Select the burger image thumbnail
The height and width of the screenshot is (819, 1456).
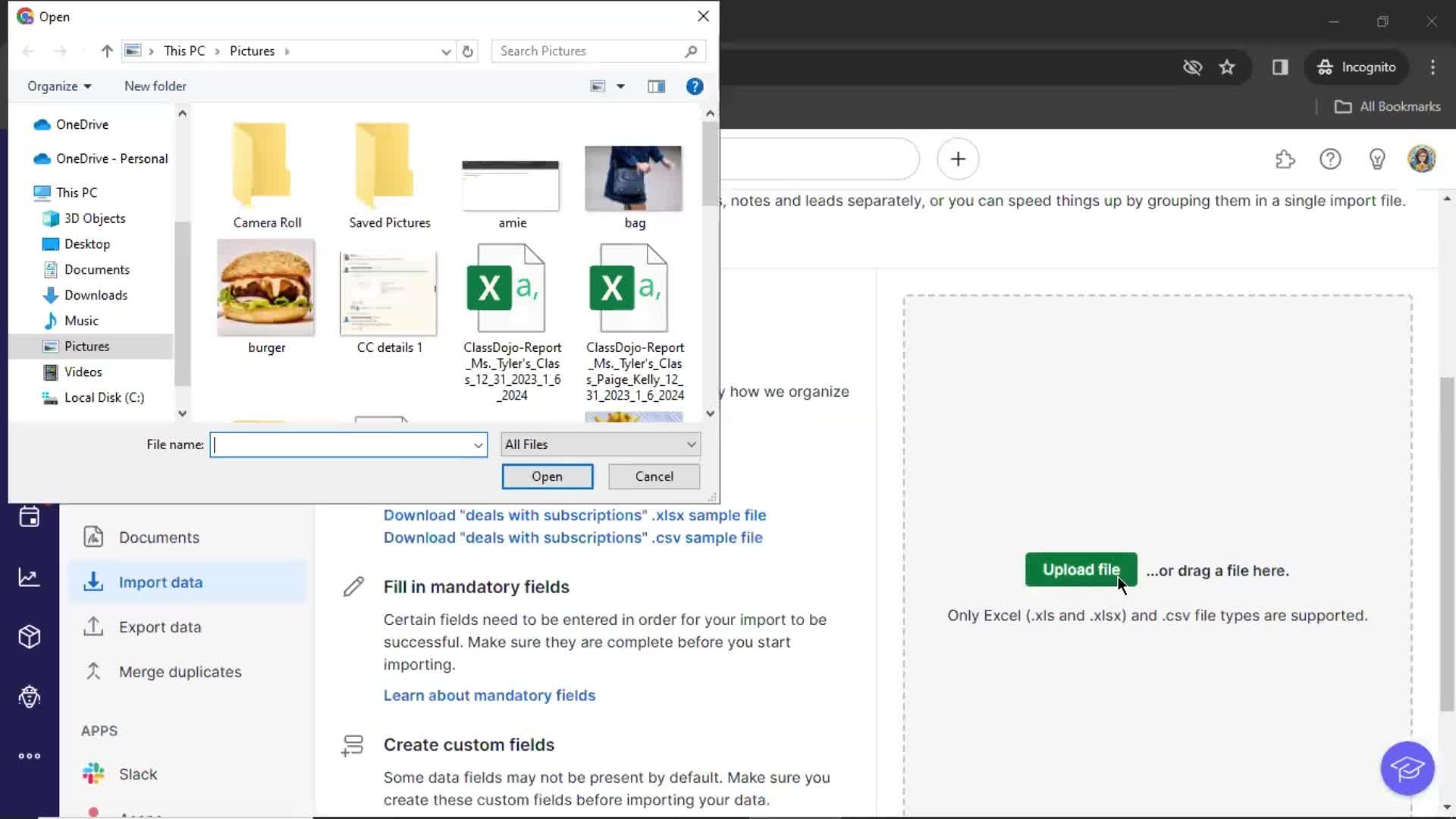click(266, 288)
